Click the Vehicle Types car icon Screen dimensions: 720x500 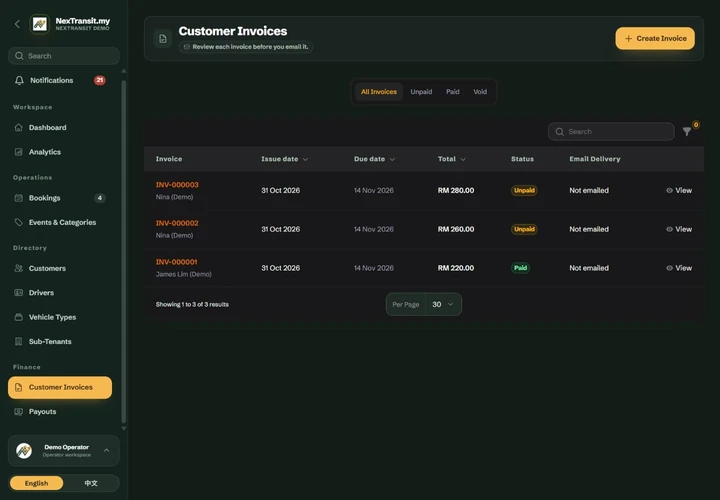pos(18,317)
